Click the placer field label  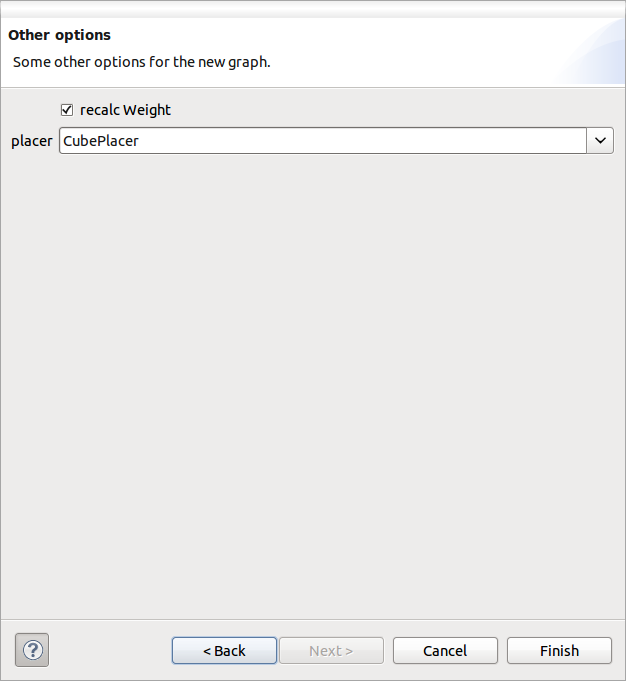click(31, 141)
